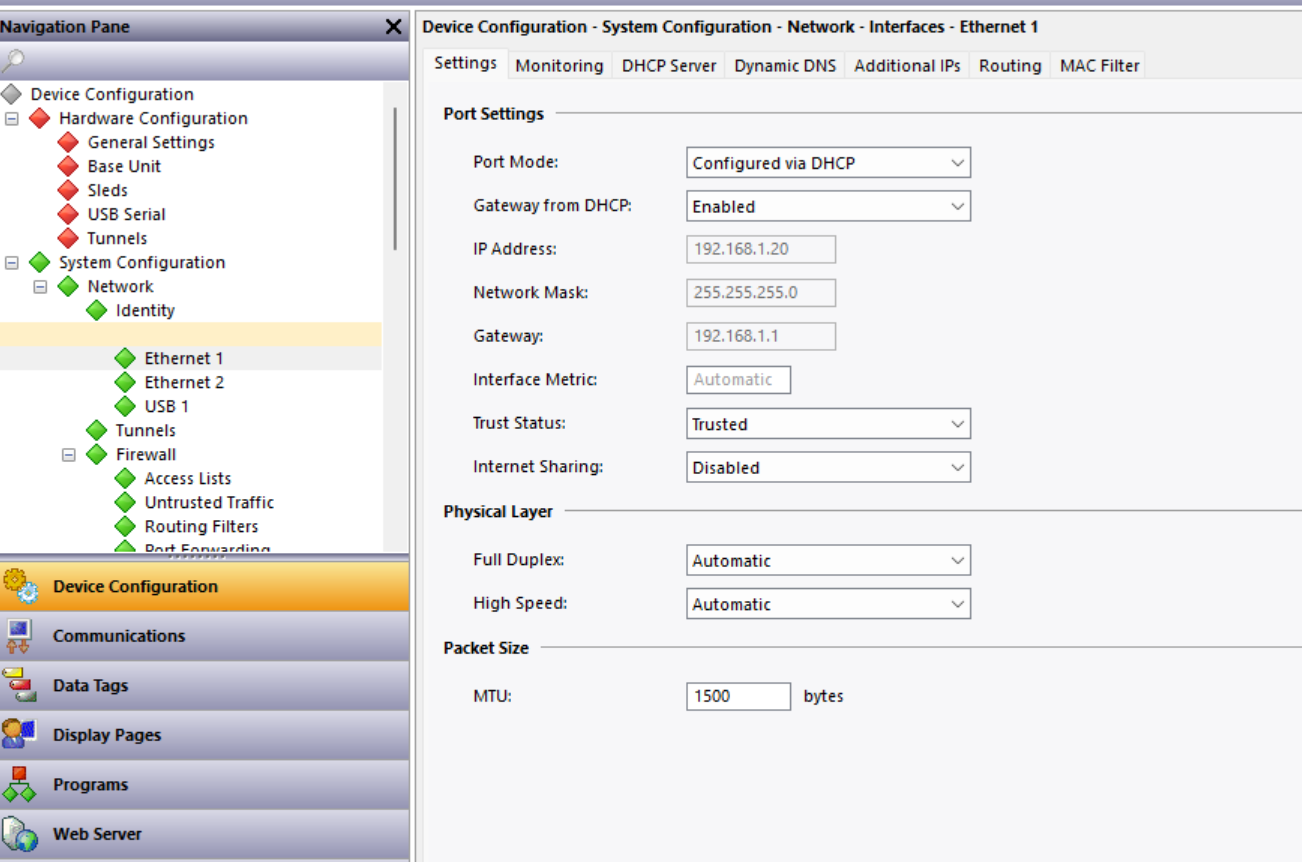Open the Port Mode dropdown
Screen dimensions: 1302x862
tap(828, 163)
